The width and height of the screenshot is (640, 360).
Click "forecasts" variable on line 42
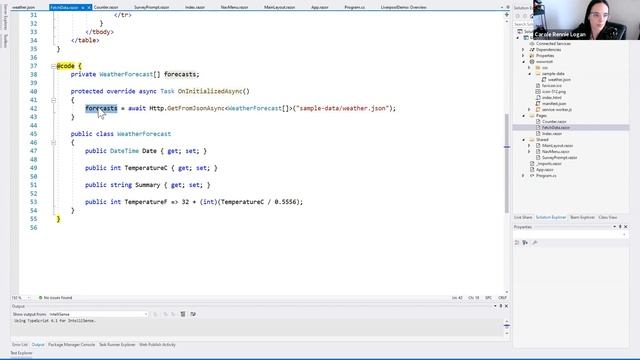[101, 109]
